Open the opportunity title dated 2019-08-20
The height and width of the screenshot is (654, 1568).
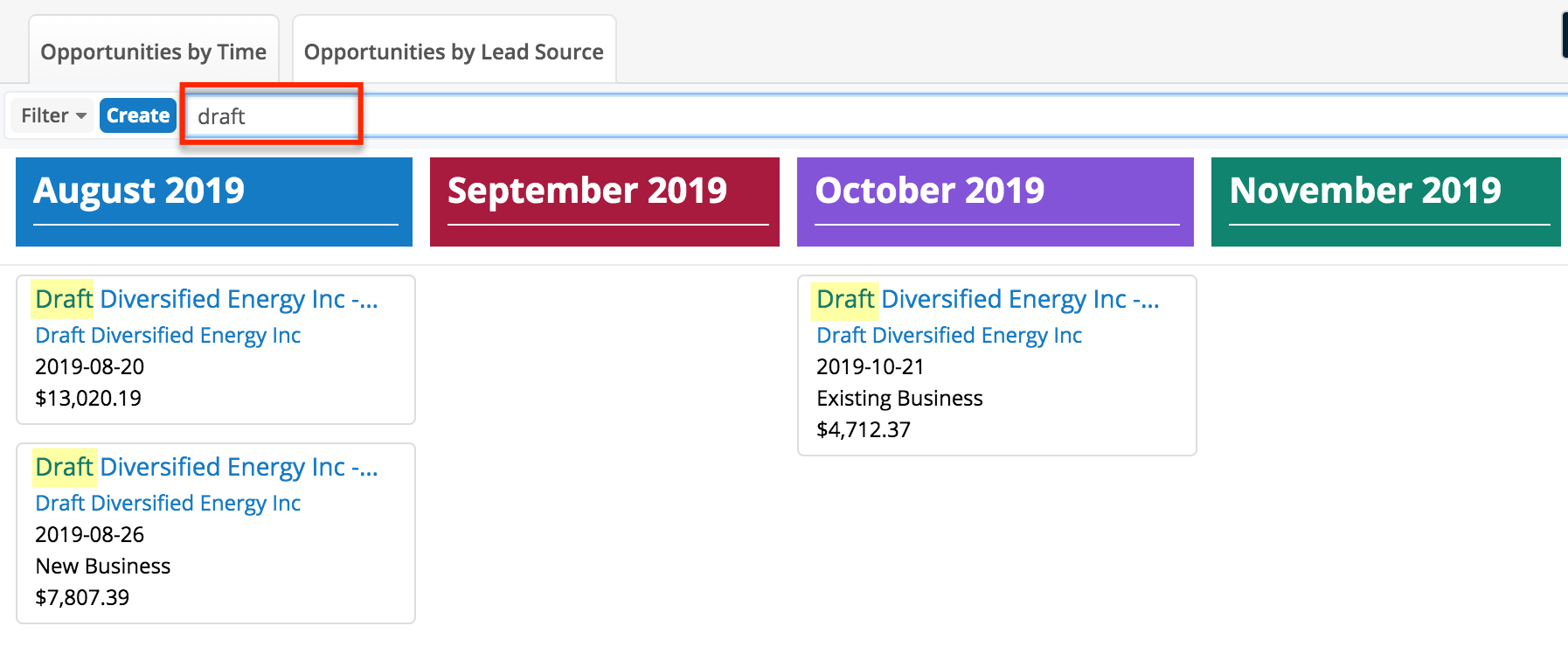click(206, 299)
